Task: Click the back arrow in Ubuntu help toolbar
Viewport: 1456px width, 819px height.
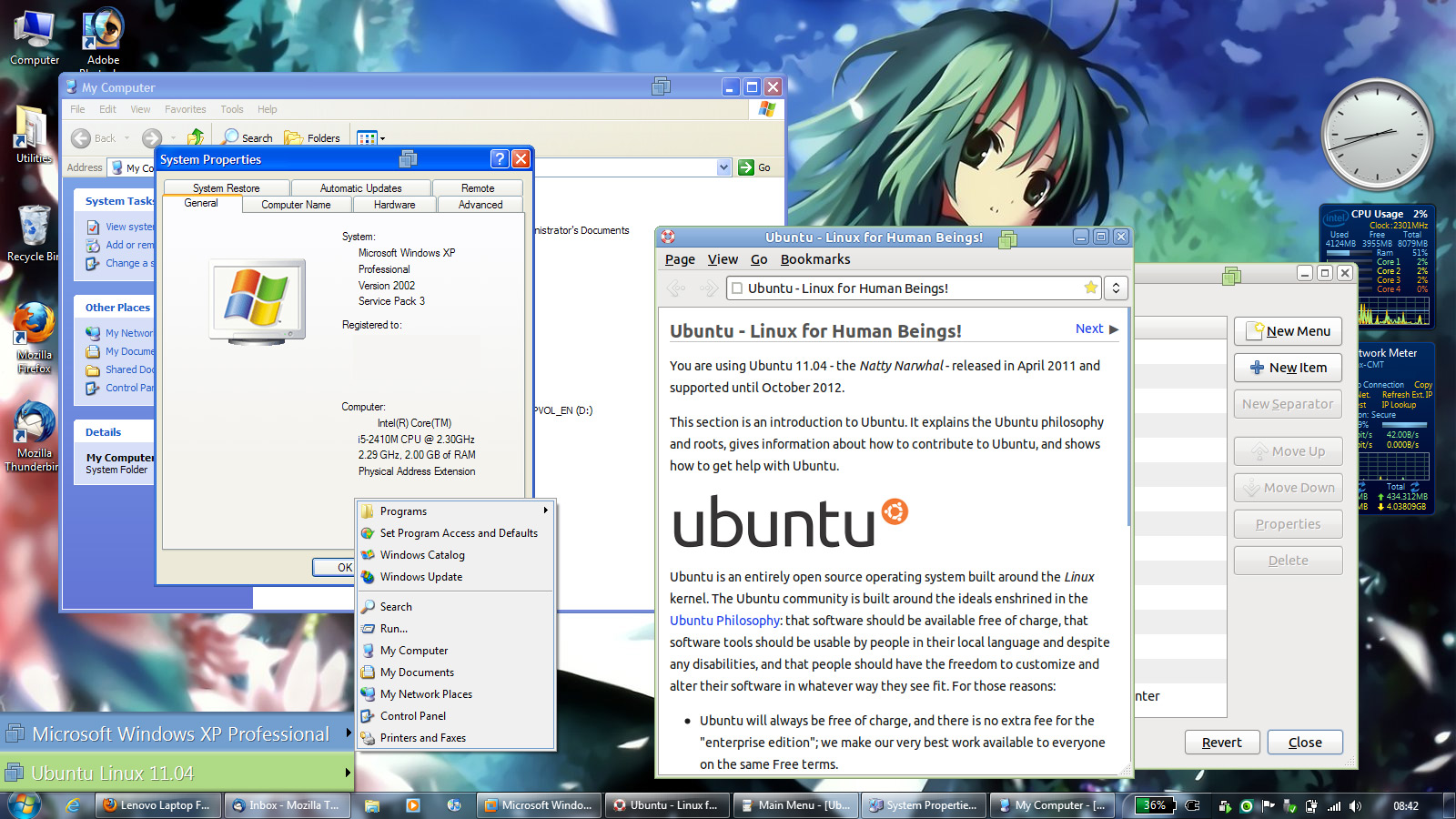Action: (676, 288)
